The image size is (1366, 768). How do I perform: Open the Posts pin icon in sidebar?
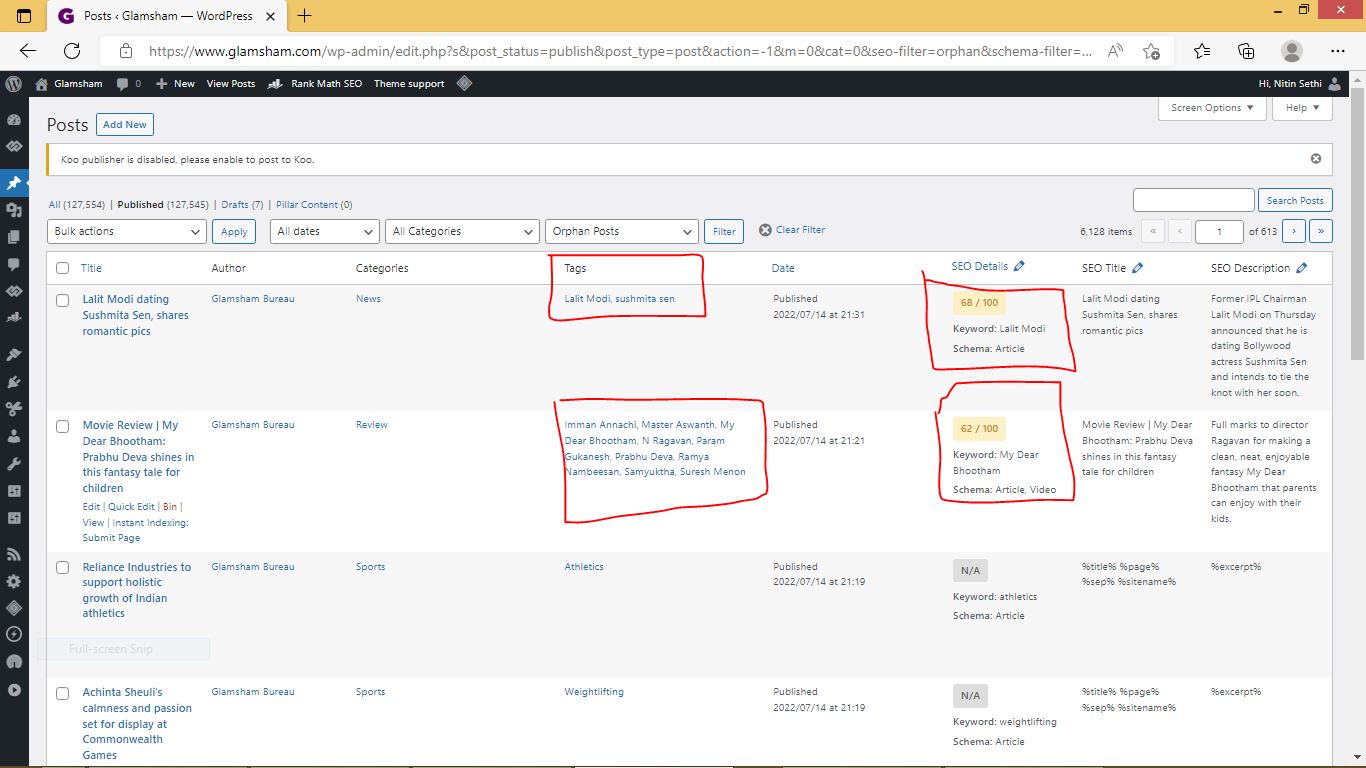pyautogui.click(x=14, y=183)
